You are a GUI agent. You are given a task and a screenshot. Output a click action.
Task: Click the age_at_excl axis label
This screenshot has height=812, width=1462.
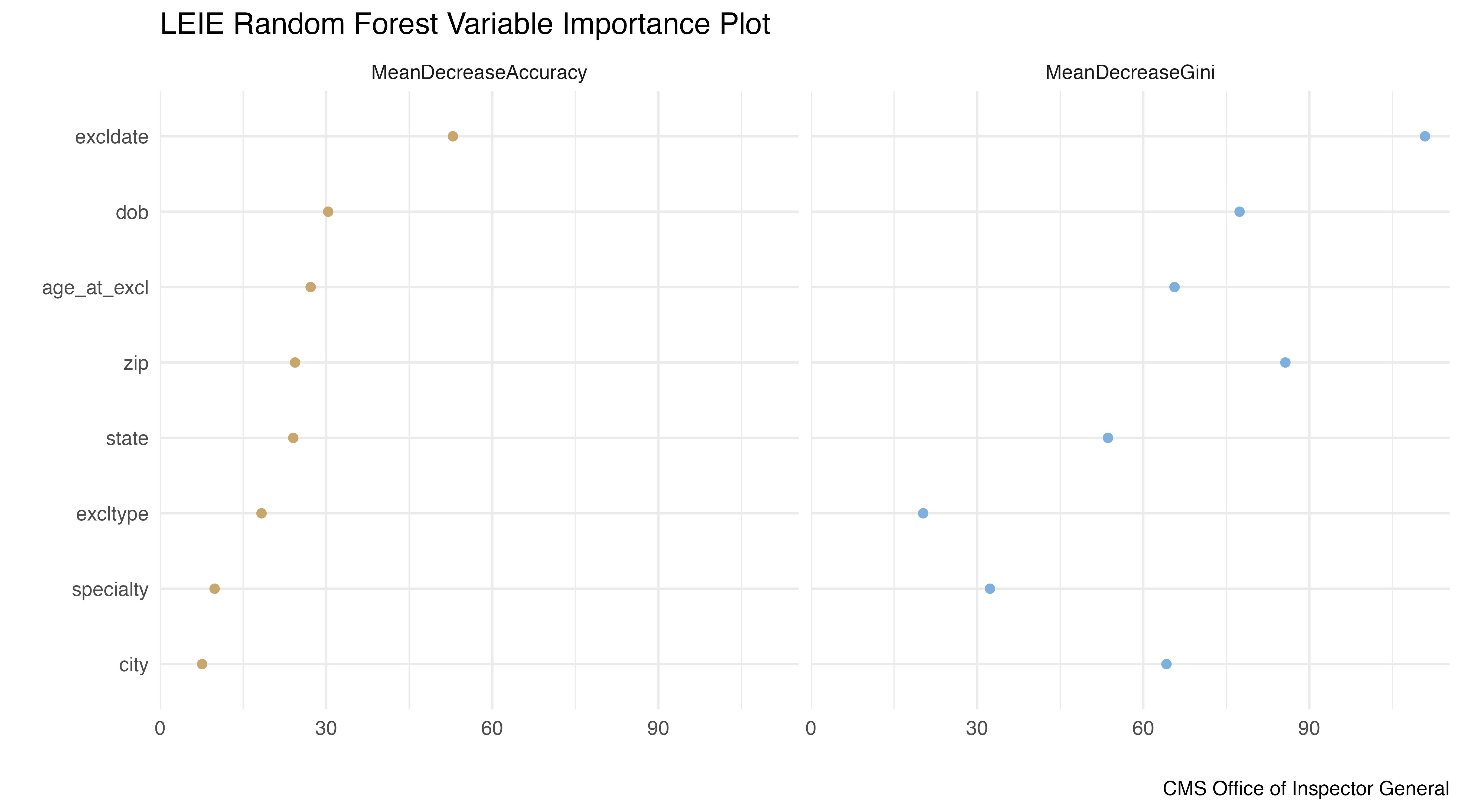(95, 288)
